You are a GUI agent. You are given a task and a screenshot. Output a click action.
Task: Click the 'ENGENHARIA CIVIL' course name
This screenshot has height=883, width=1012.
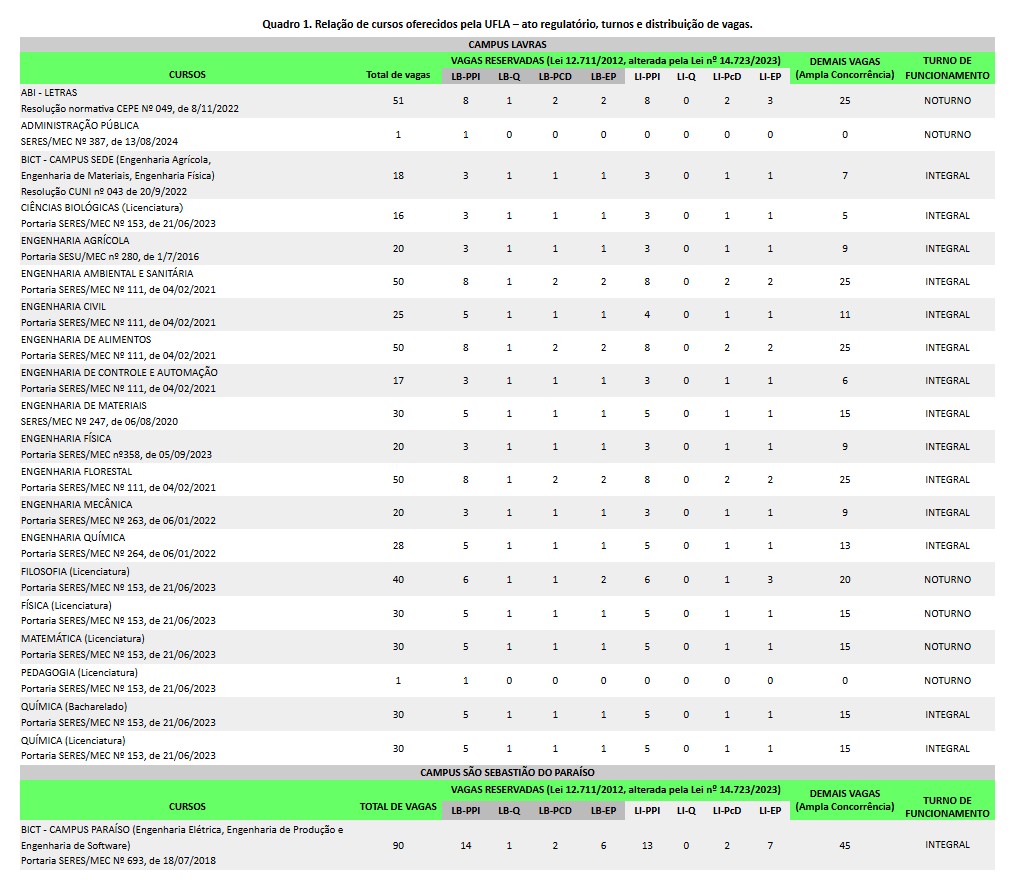pyautogui.click(x=63, y=307)
